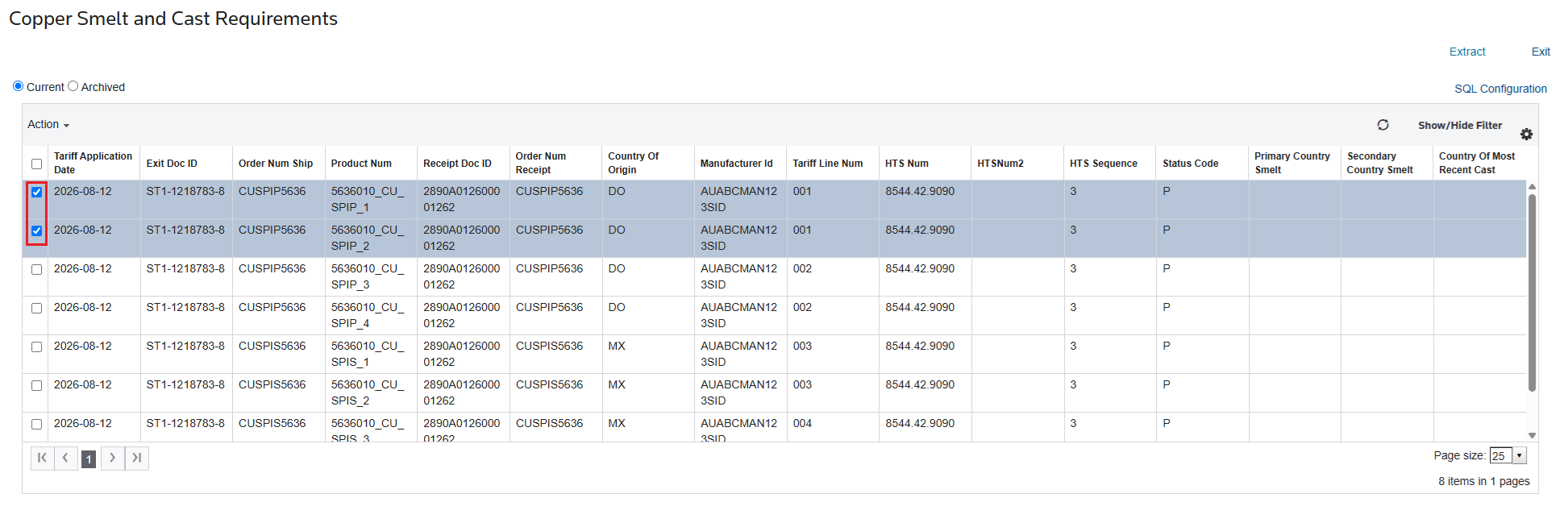Click '8 items in 1 pages' text

(1483, 481)
